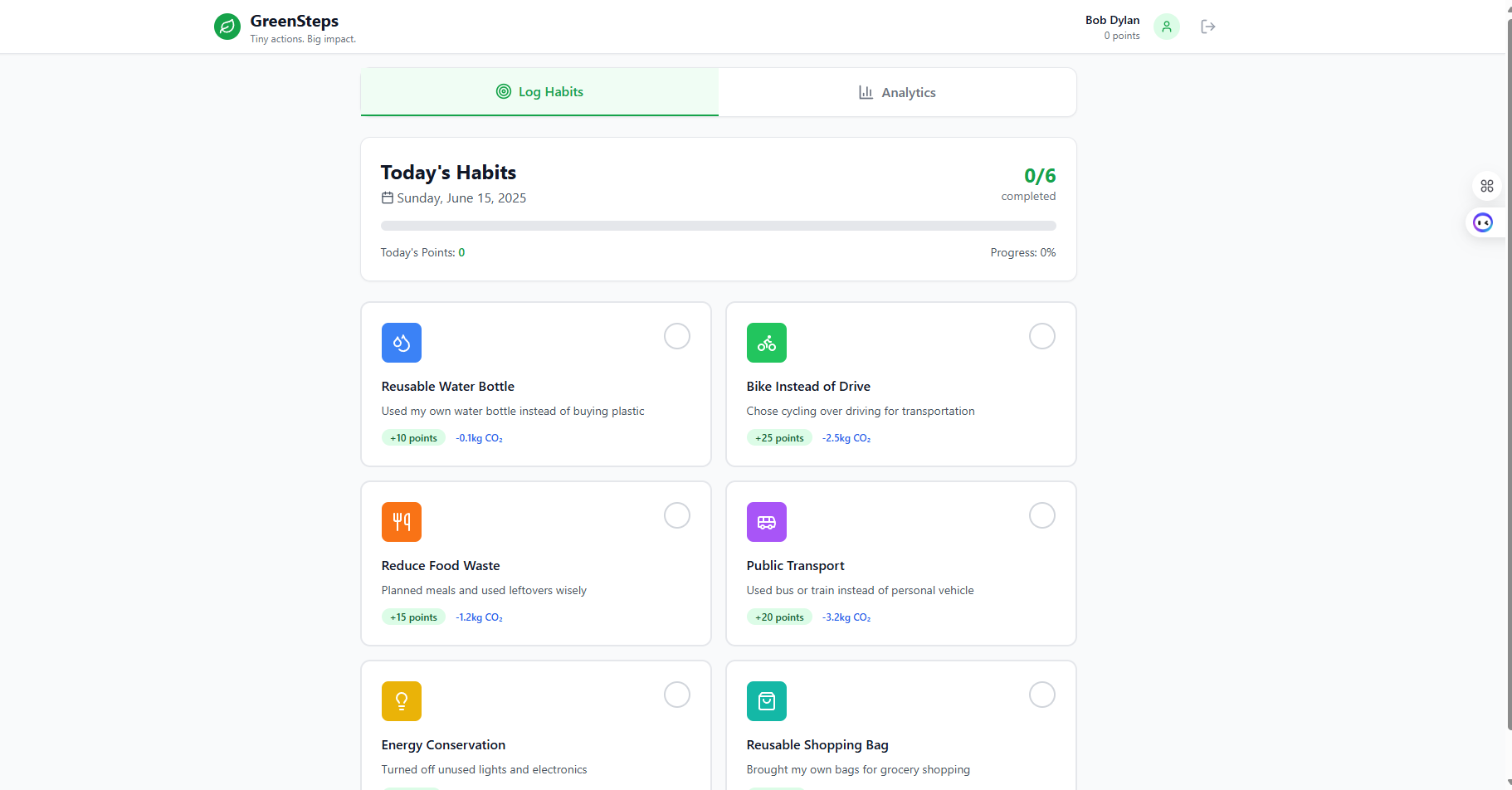Click the green bicycle habit icon

767,343
